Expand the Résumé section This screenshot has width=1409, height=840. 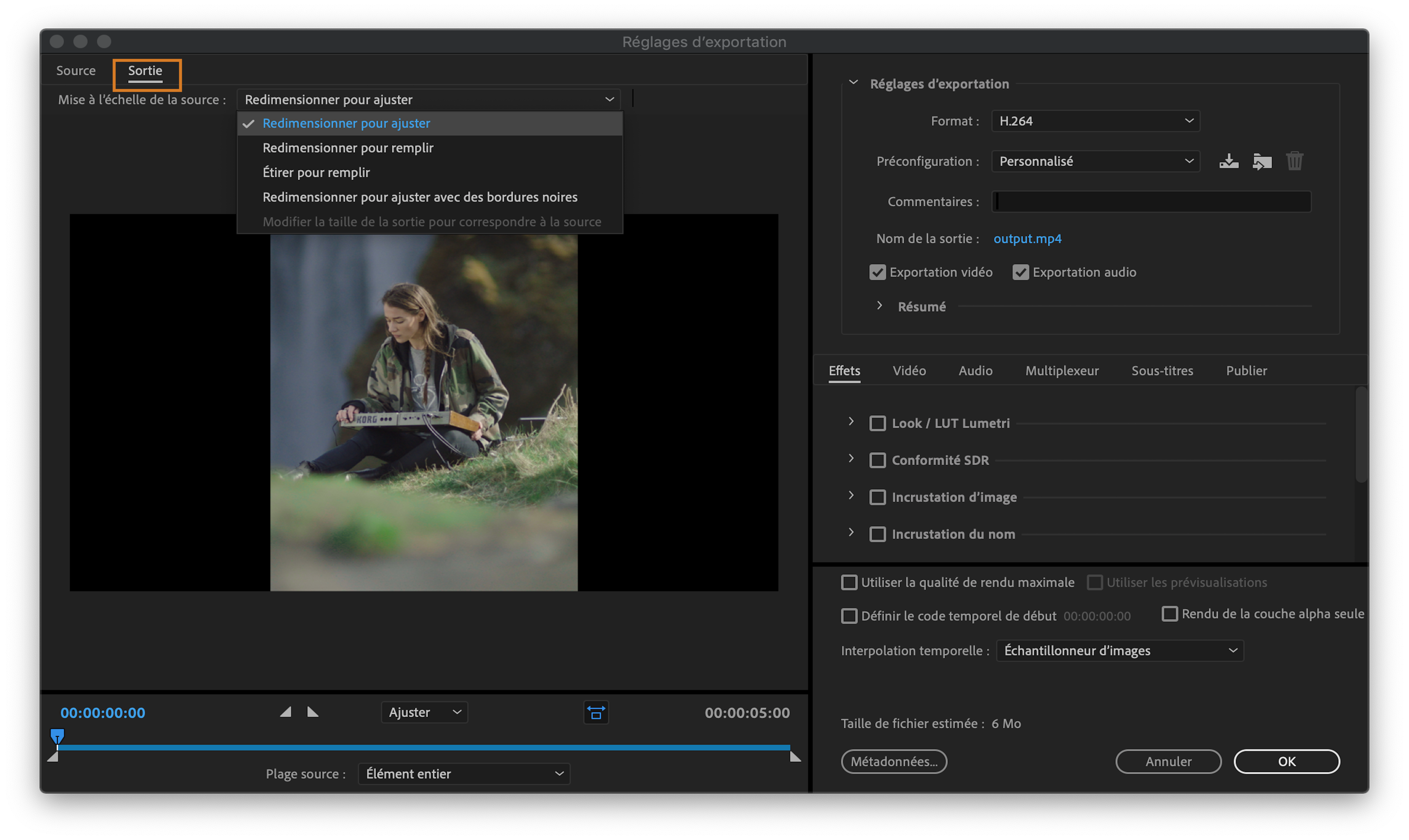880,306
